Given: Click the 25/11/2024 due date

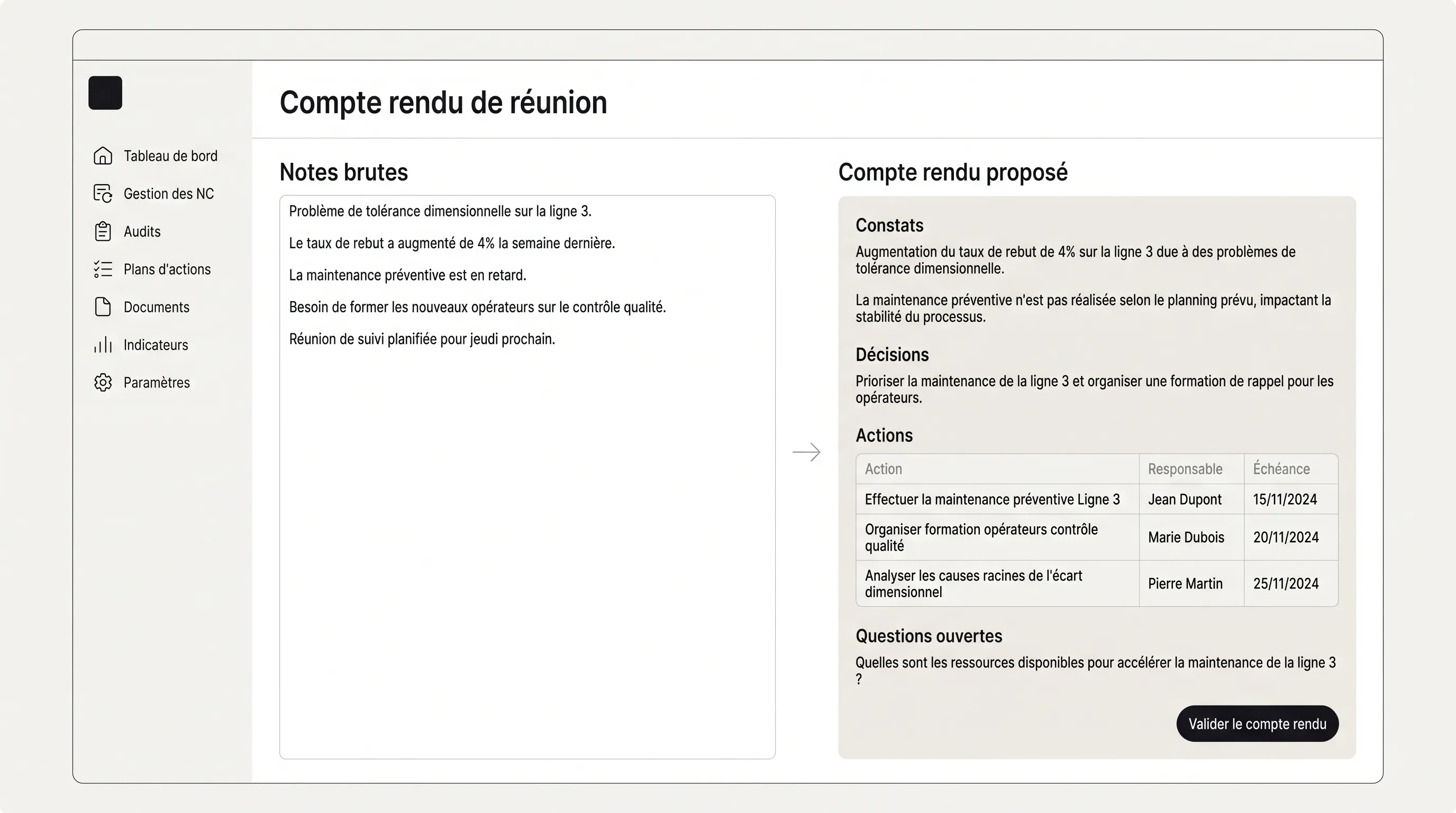Looking at the screenshot, I should pyautogui.click(x=1291, y=583).
